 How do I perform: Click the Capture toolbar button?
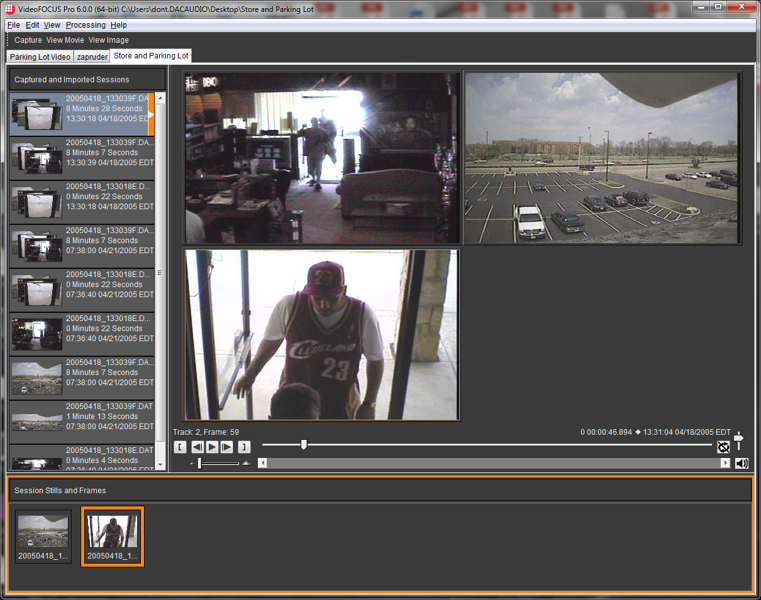click(x=28, y=40)
